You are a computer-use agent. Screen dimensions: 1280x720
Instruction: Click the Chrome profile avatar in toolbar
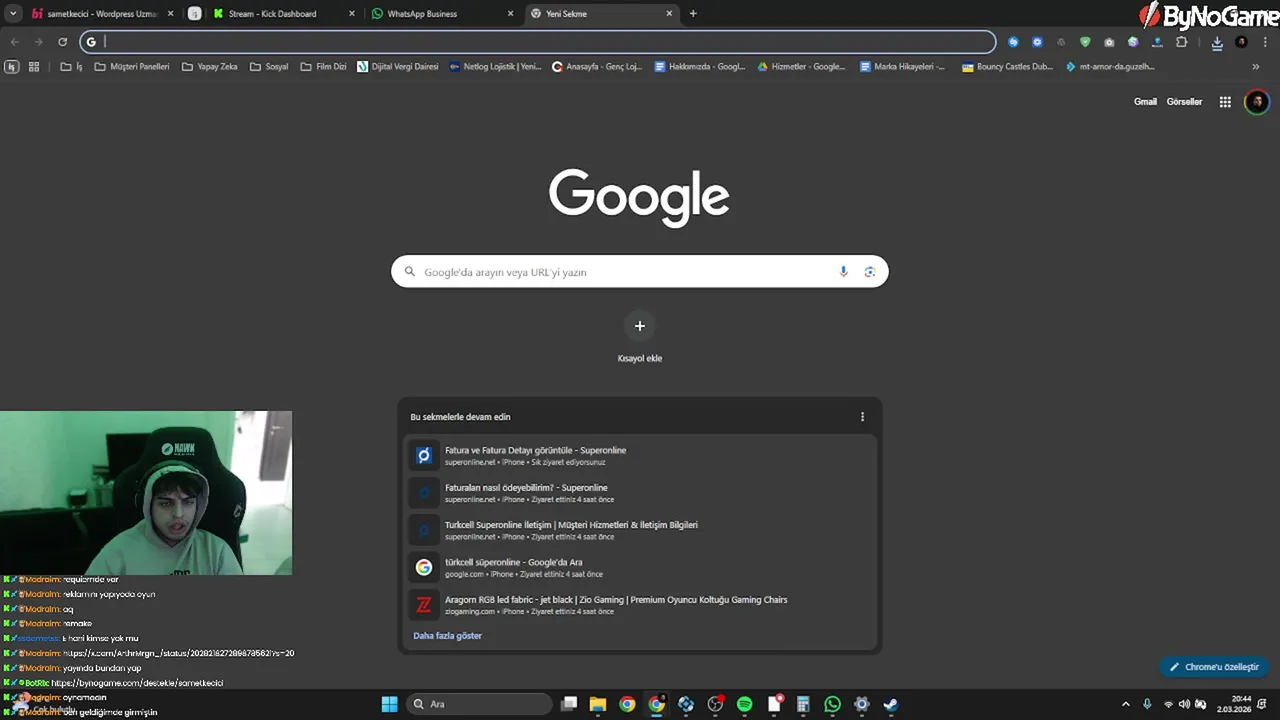(1241, 42)
